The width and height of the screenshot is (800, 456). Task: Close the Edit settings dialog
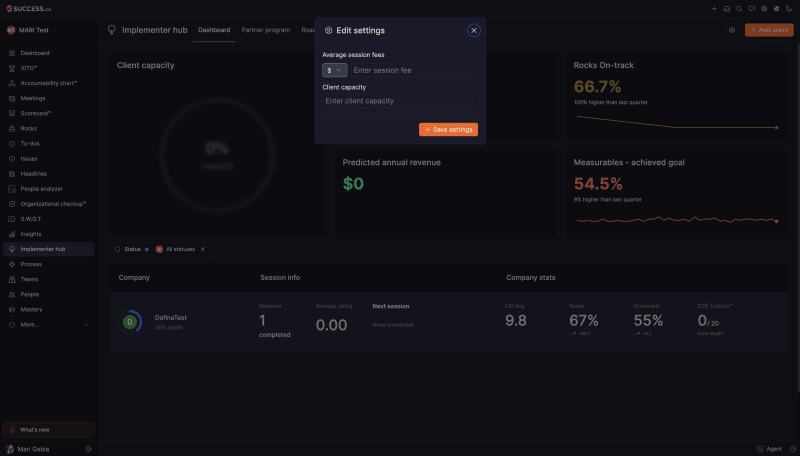click(473, 31)
